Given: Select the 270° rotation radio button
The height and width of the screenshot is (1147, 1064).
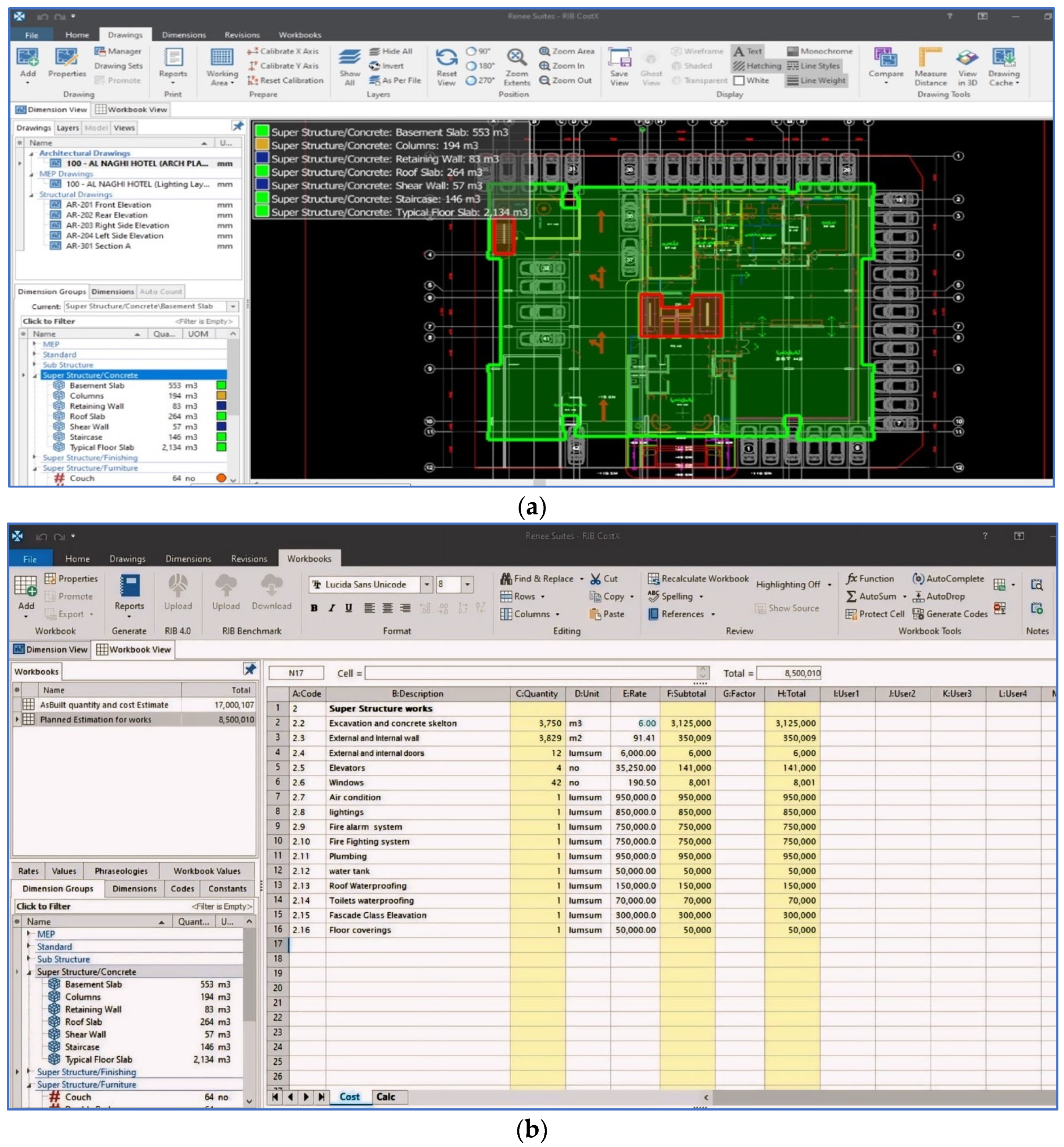Looking at the screenshot, I should [x=472, y=81].
